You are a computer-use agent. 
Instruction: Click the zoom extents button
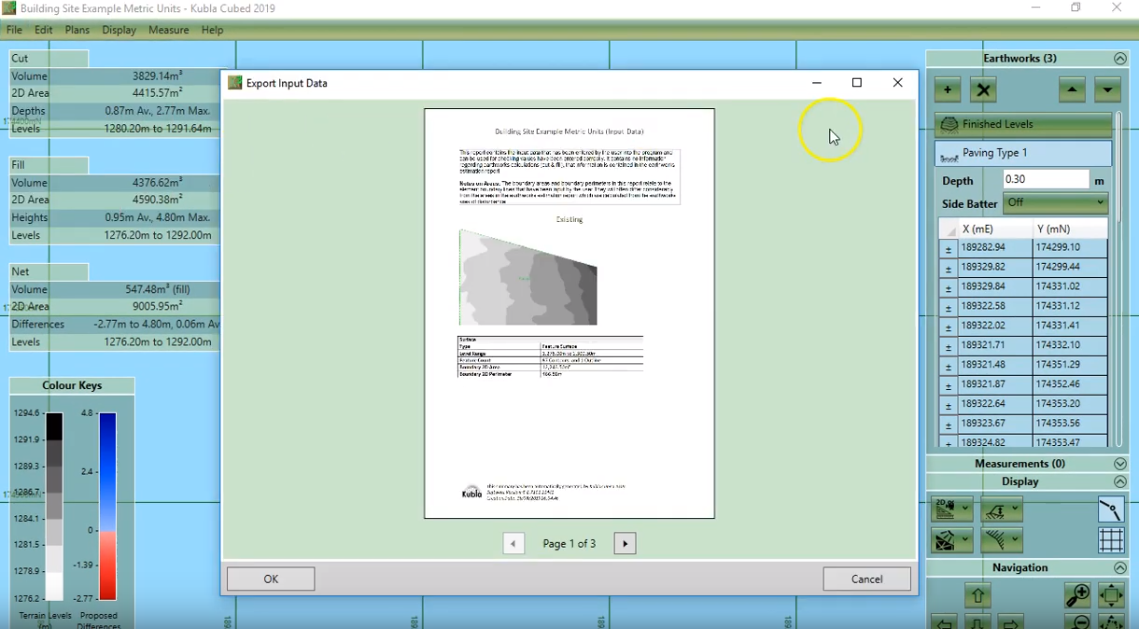pyautogui.click(x=1111, y=596)
